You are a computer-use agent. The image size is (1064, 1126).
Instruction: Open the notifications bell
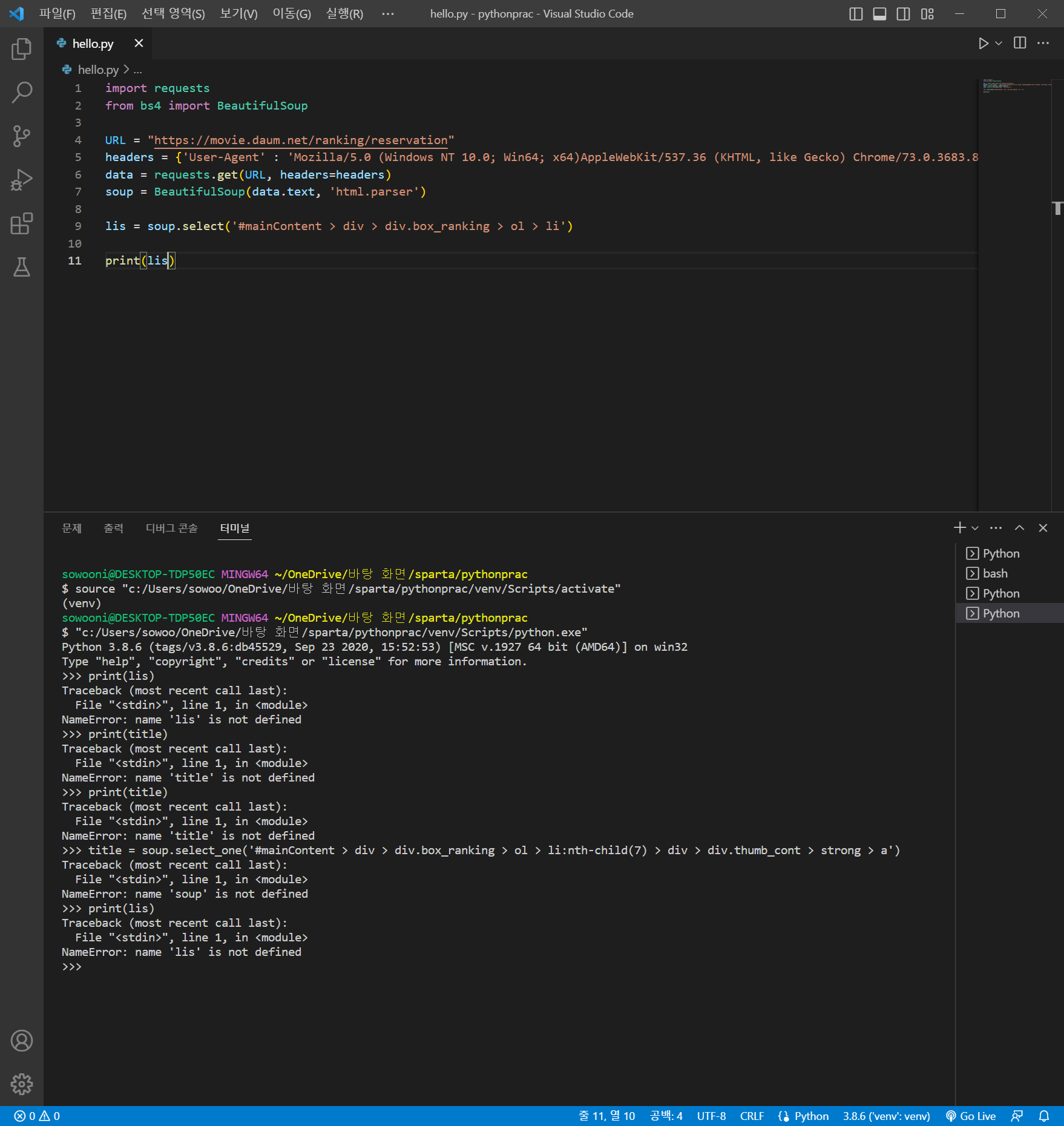(1044, 1116)
